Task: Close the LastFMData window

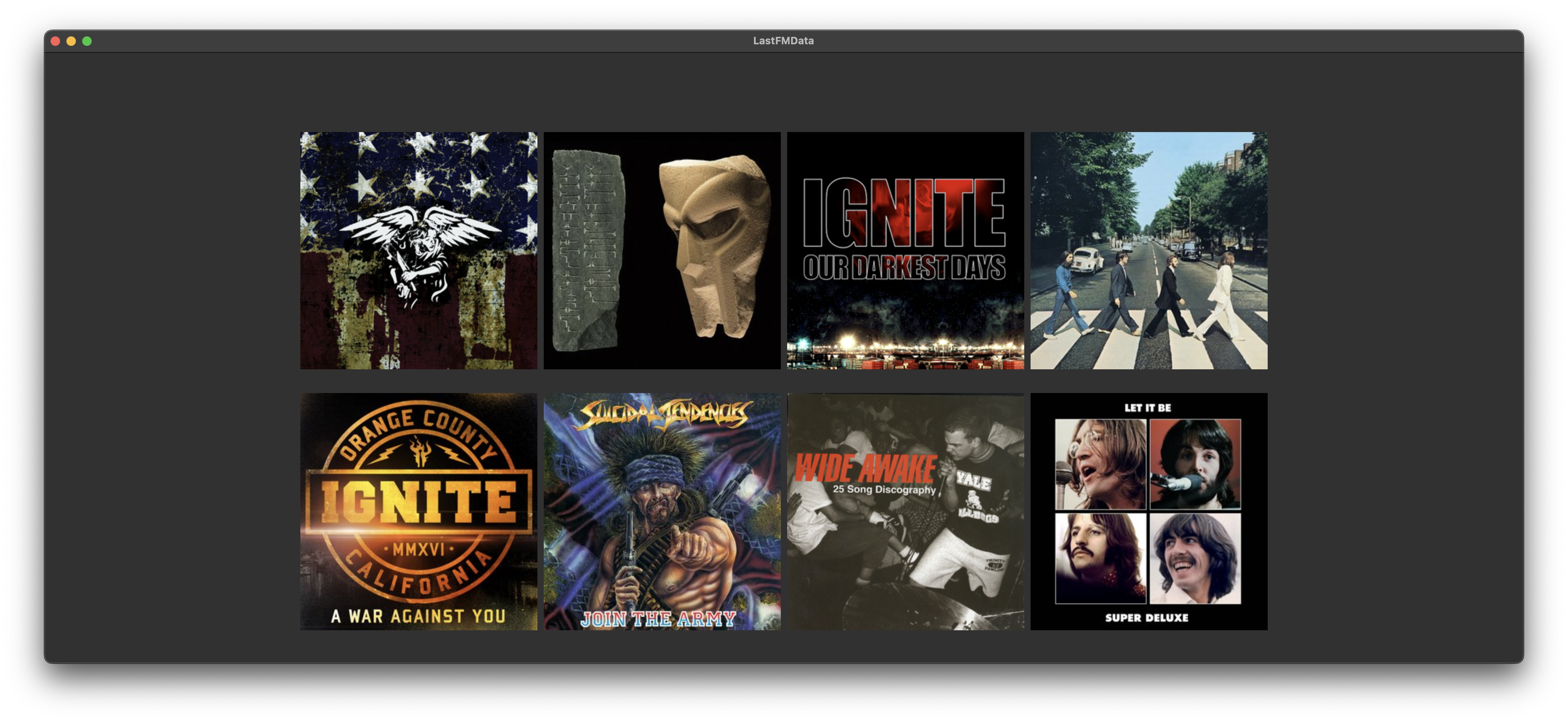Action: pos(55,41)
